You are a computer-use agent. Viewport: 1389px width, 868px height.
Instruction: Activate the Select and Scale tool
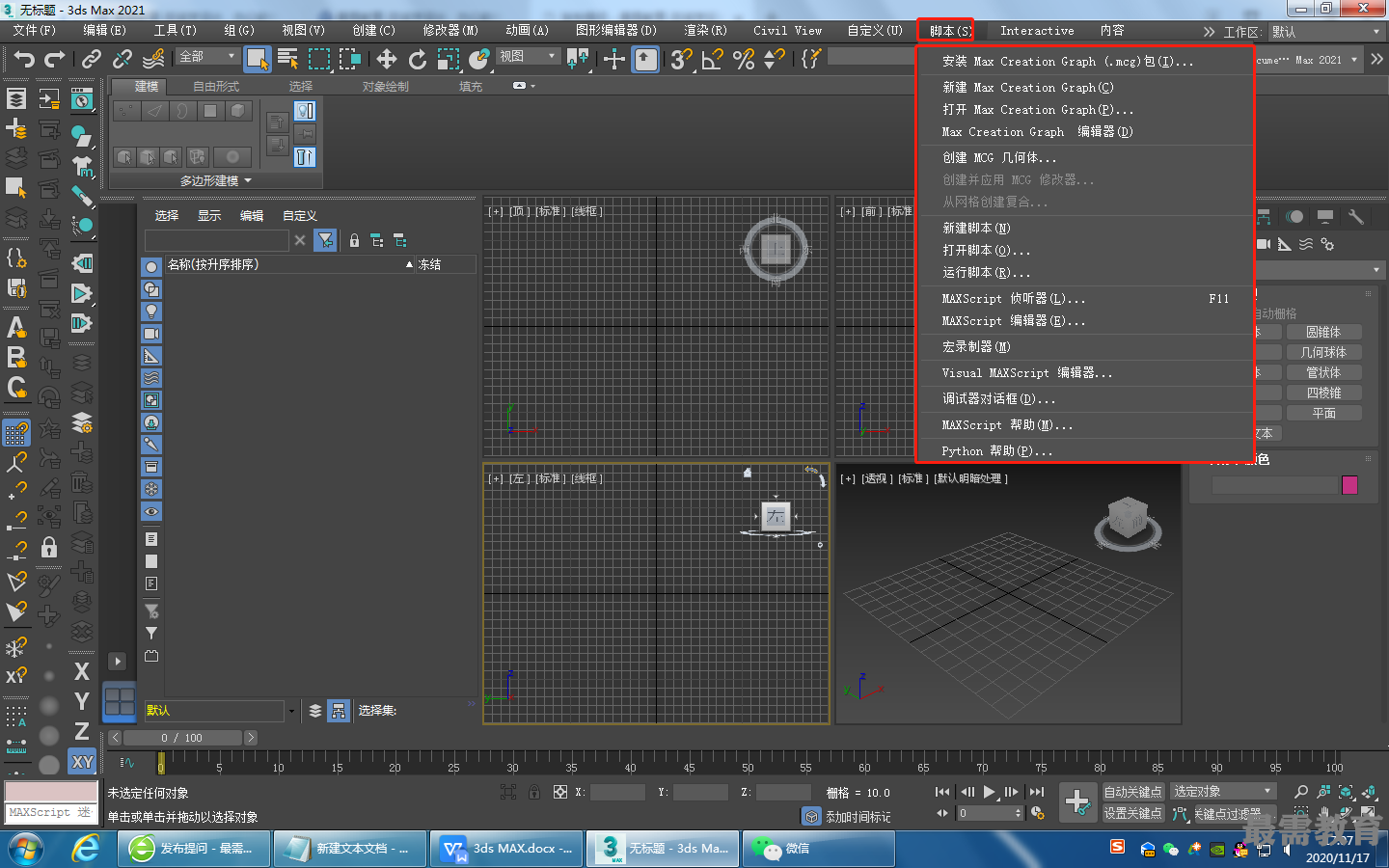[449, 60]
